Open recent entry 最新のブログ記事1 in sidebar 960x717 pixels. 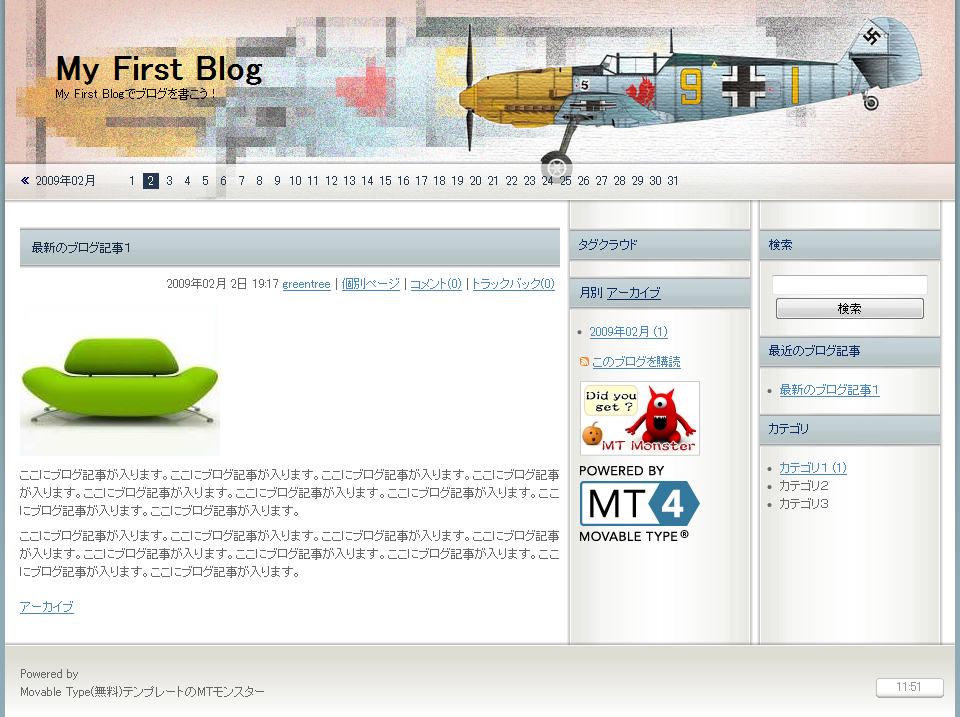click(x=829, y=390)
